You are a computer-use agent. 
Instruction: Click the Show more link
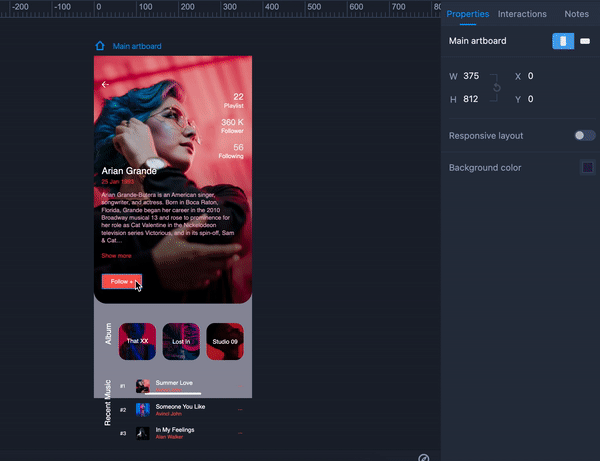click(x=116, y=256)
